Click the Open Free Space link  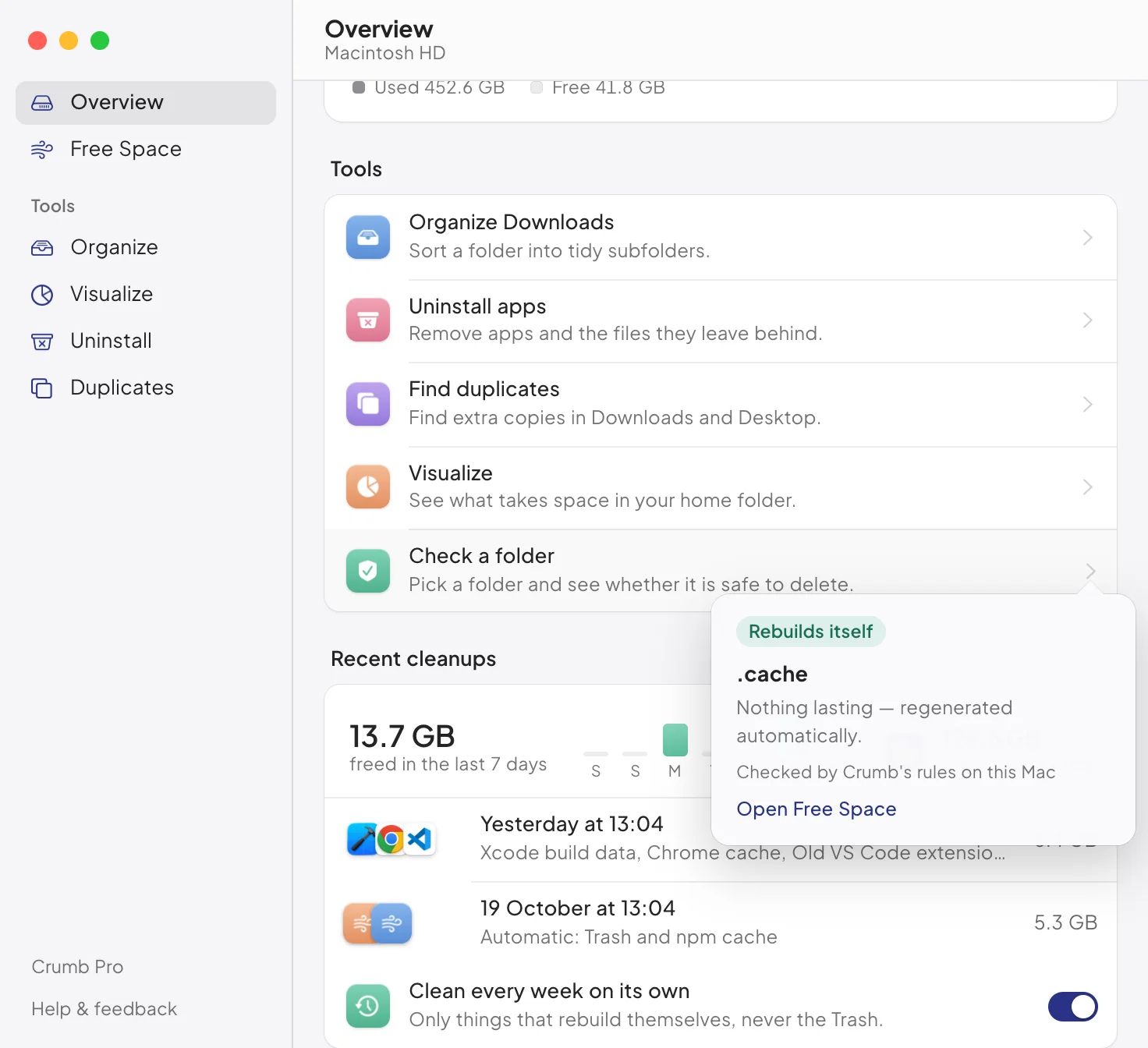click(817, 809)
